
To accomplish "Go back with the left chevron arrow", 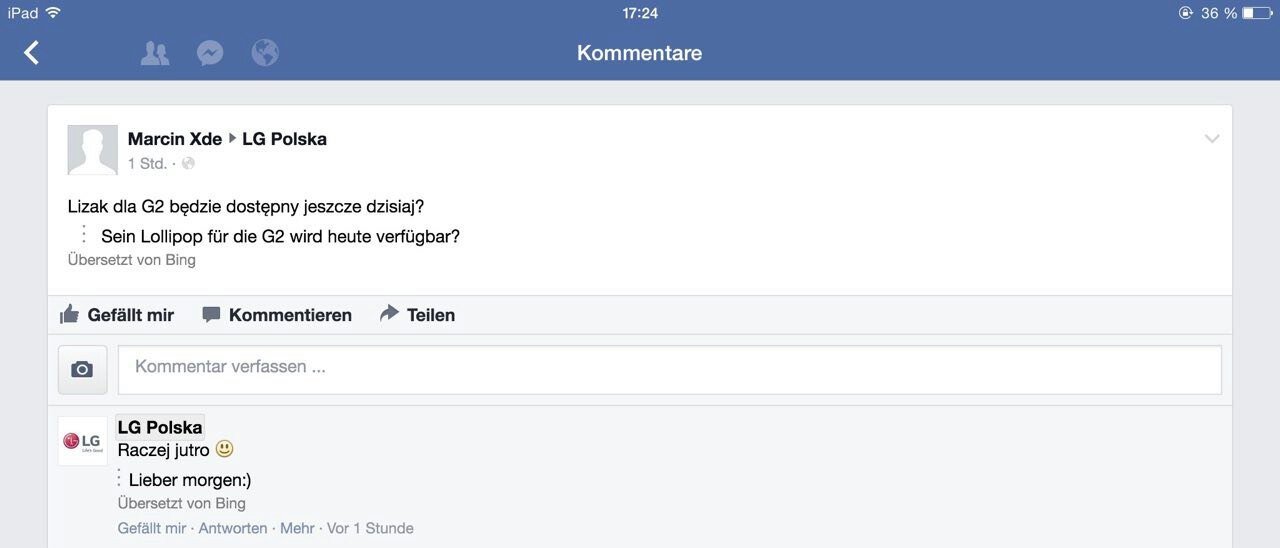I will coord(32,53).
